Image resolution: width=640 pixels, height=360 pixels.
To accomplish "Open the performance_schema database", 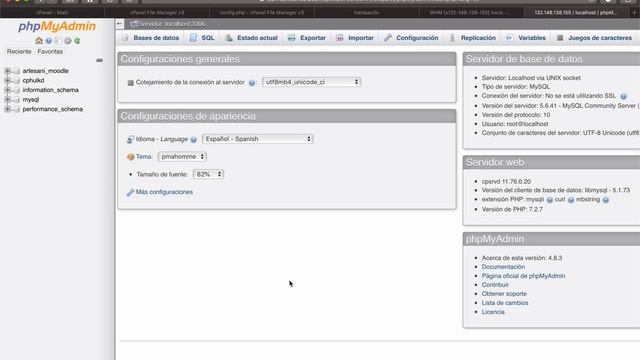I will click(x=53, y=109).
